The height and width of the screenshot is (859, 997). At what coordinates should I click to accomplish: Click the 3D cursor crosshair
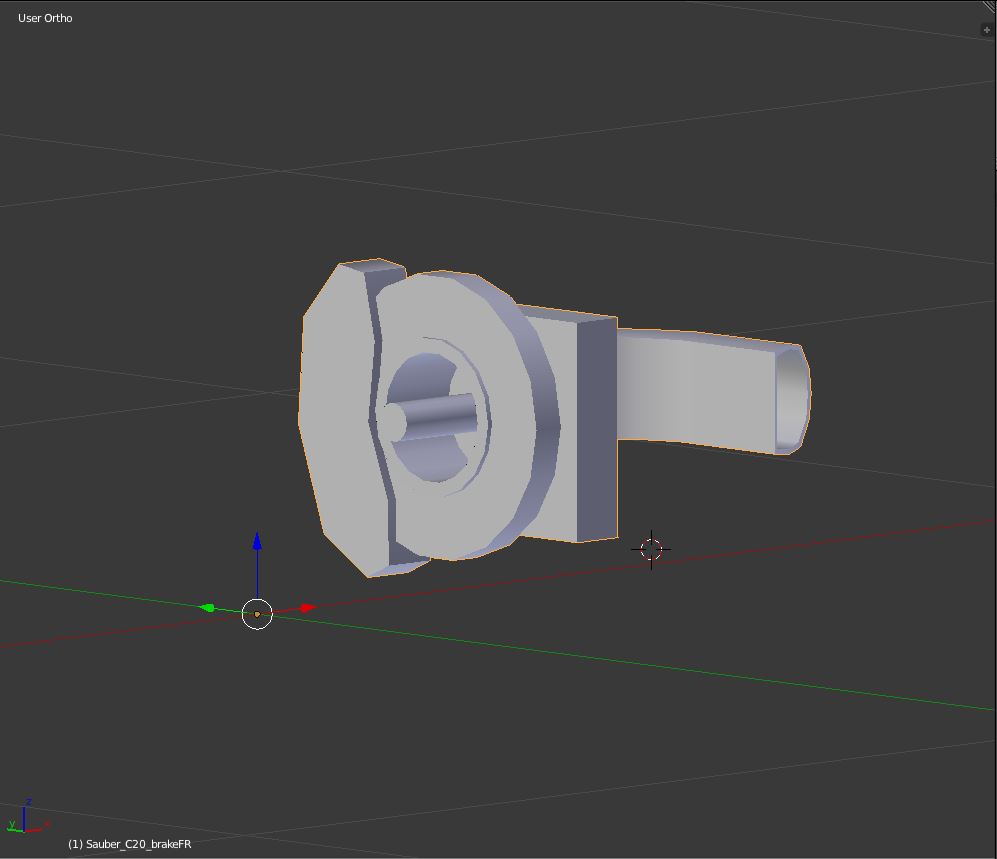[651, 549]
